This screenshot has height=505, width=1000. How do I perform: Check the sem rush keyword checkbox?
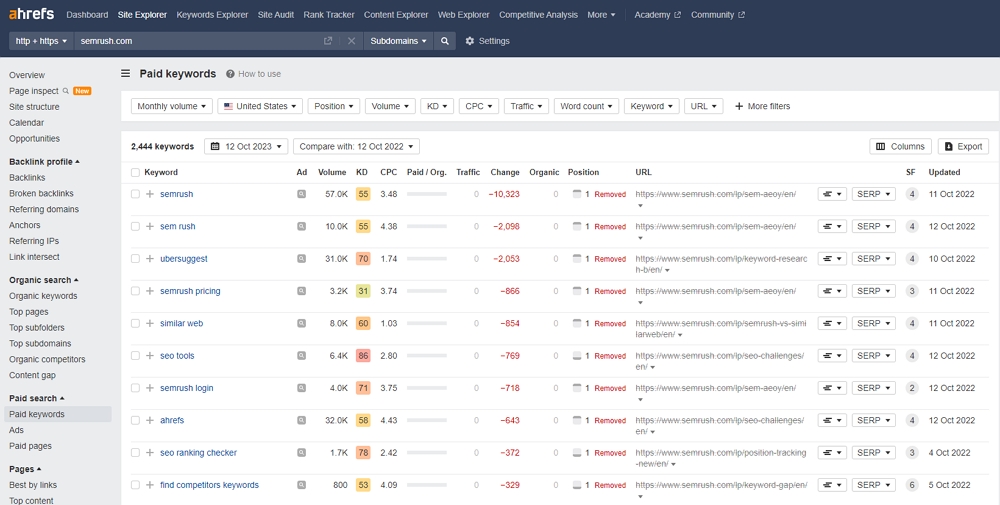point(135,226)
